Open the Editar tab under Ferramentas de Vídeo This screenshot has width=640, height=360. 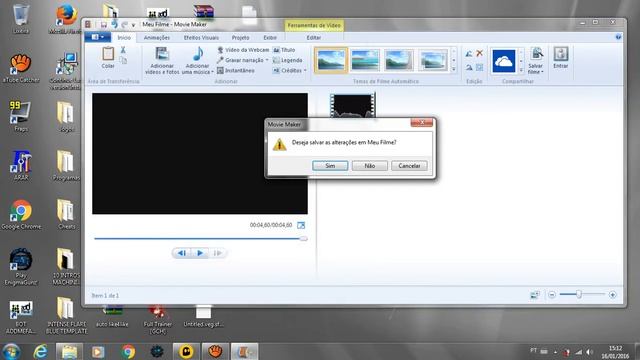pos(313,38)
